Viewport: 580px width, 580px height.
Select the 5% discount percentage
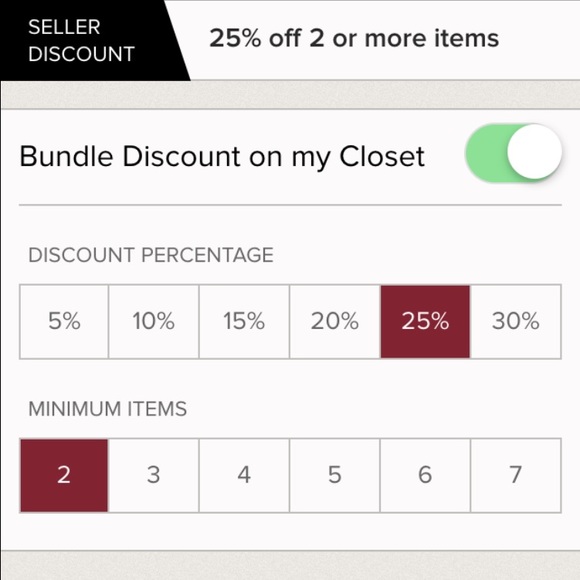(64, 321)
